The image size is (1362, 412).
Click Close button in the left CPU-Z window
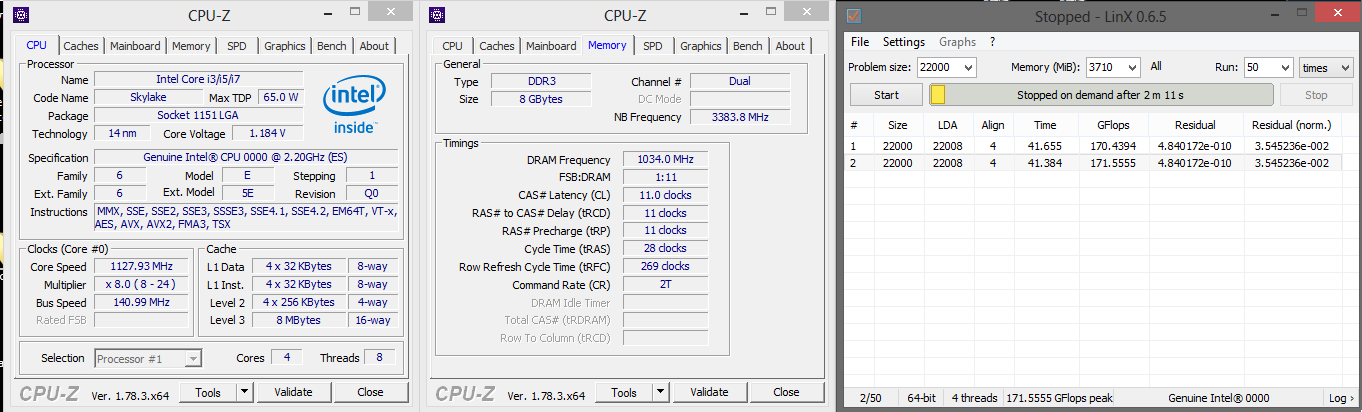(370, 393)
